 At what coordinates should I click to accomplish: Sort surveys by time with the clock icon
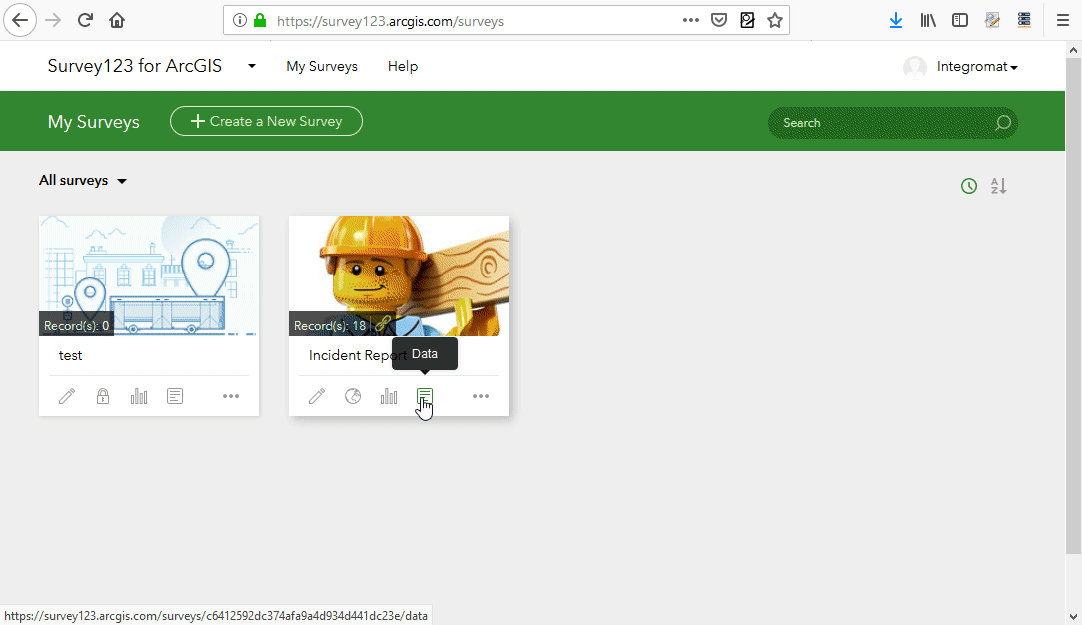tap(969, 186)
